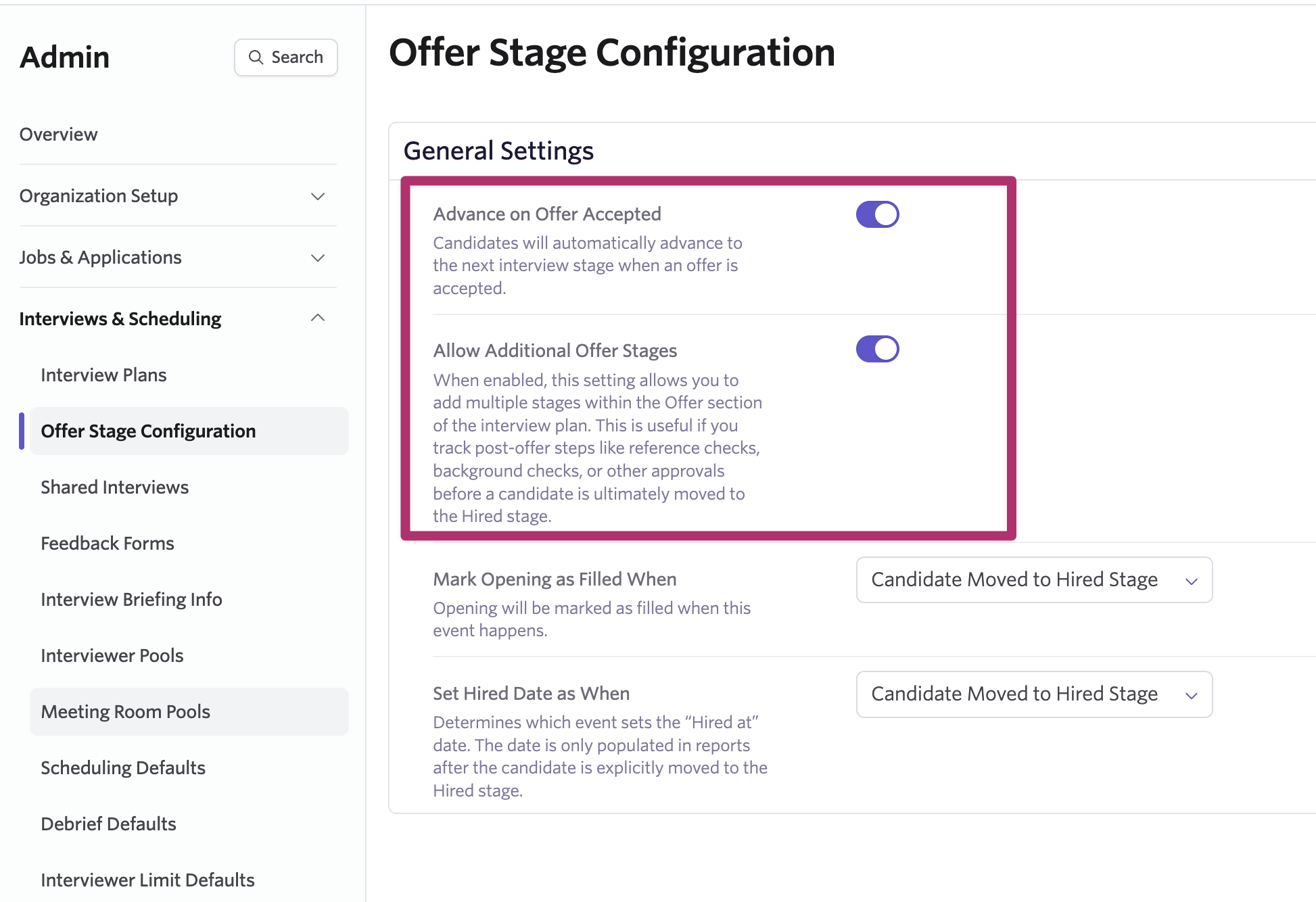Screen dimensions: 1316x902
Task: Navigate to Feedback Forms
Action: [x=107, y=543]
